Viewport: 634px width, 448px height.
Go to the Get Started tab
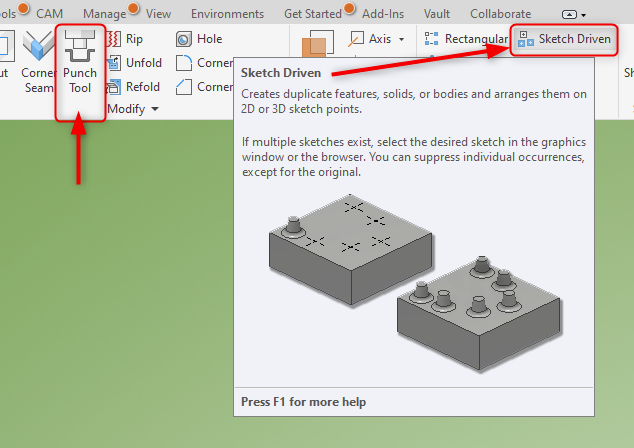tap(313, 14)
